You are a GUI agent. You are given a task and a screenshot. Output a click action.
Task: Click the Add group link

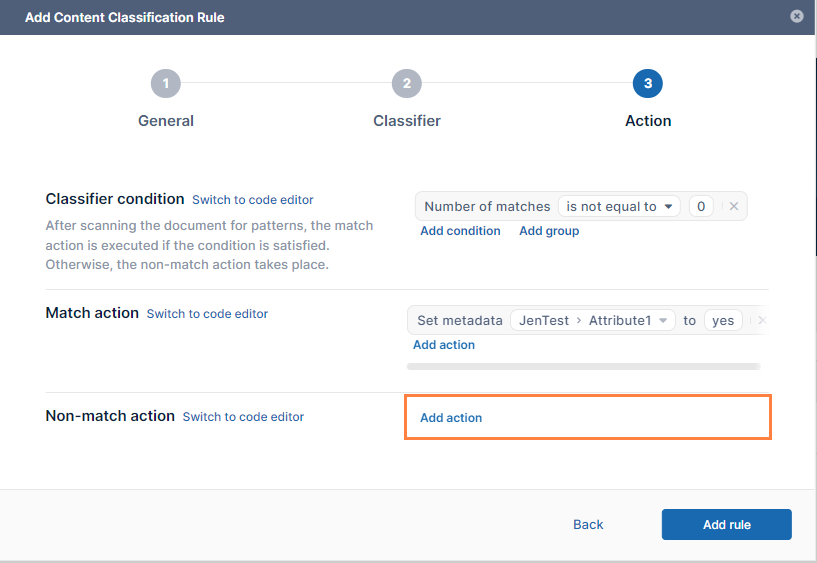click(549, 231)
